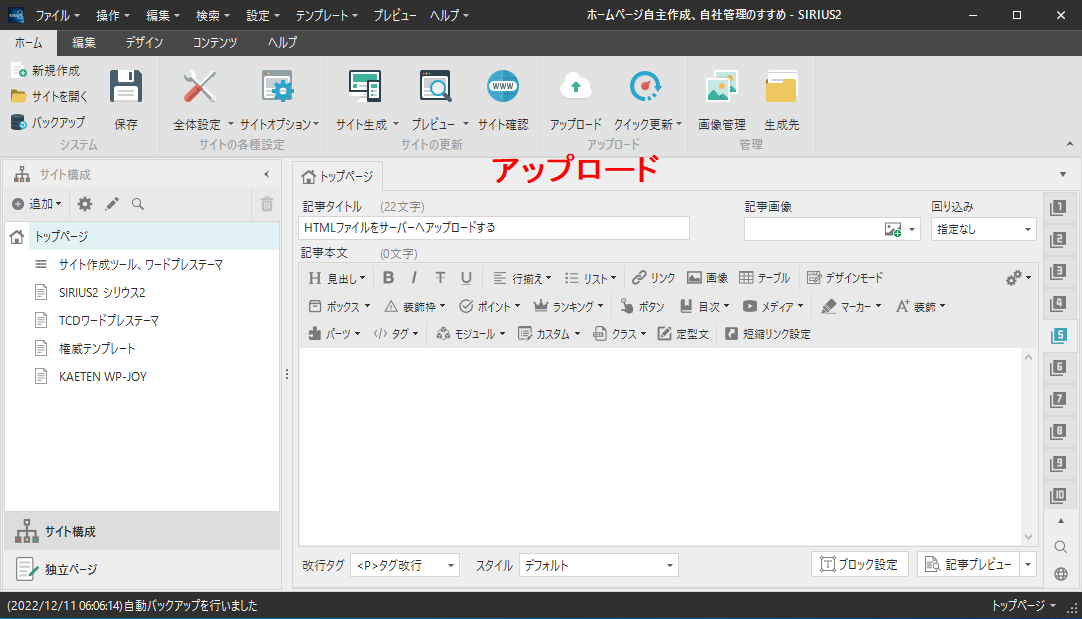1082x619 pixels.
Task: Open the 生成先 folder icon
Action: tap(781, 90)
